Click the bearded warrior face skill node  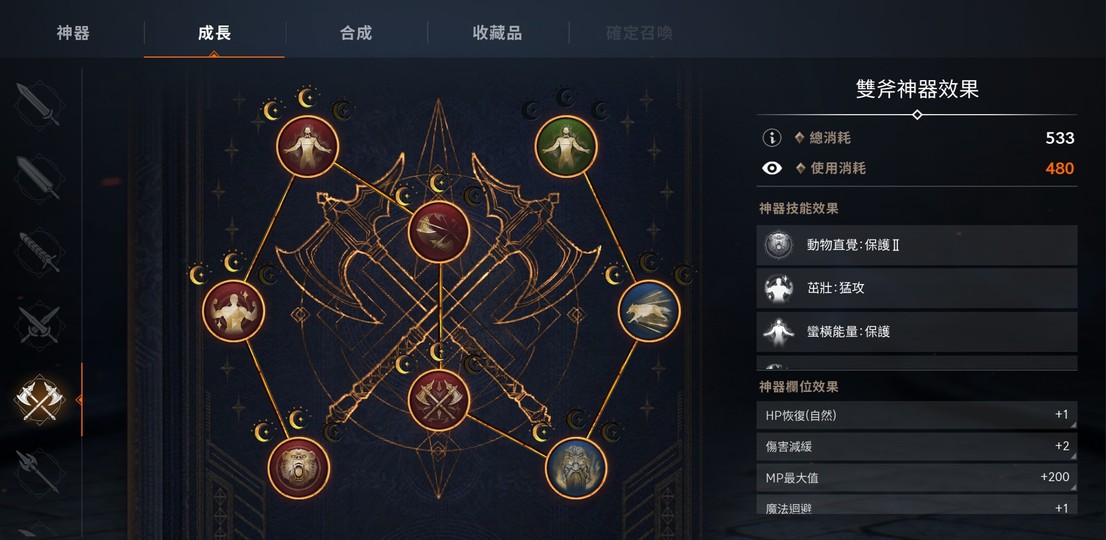576,468
